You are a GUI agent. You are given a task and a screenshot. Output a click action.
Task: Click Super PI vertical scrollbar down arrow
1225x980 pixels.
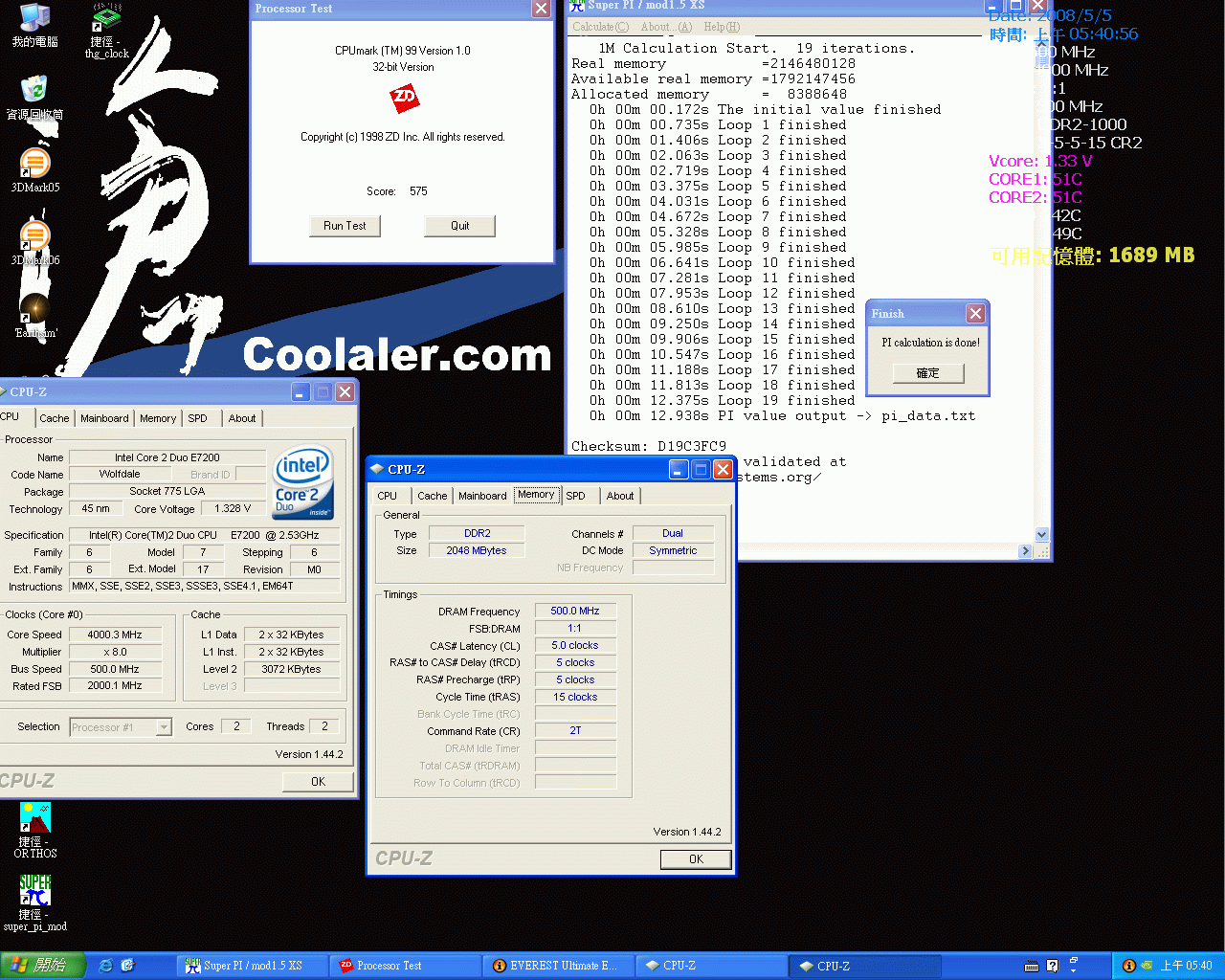(x=1042, y=535)
